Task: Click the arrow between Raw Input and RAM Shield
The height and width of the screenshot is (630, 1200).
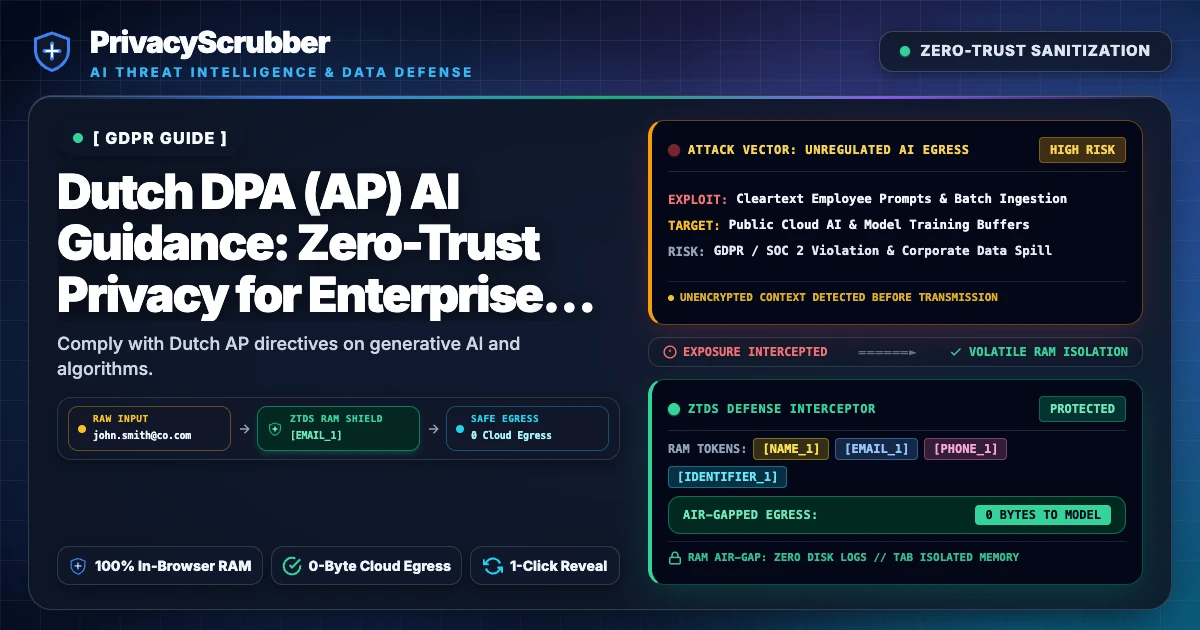Action: [x=244, y=428]
